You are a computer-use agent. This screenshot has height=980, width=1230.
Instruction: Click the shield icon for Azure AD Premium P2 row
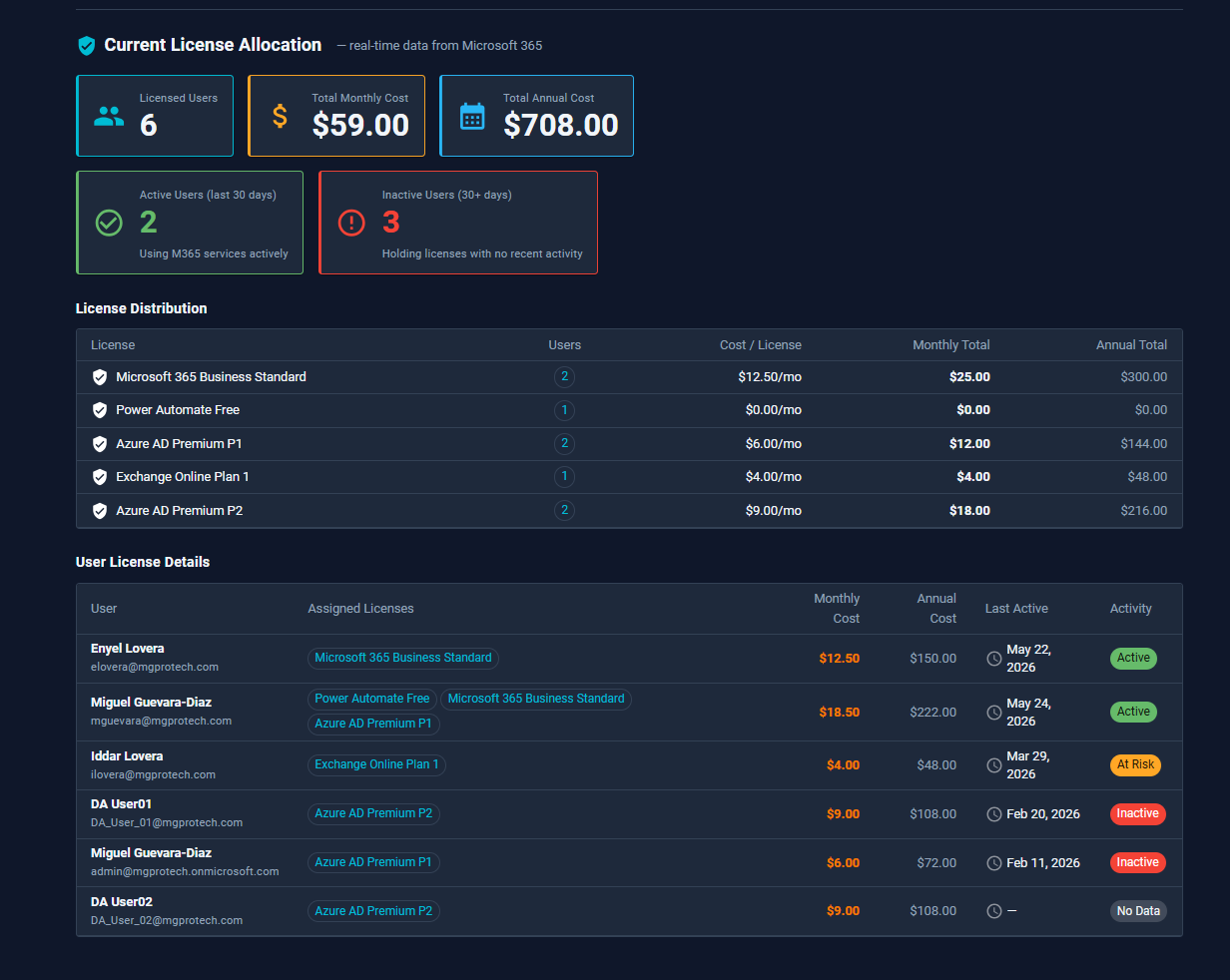(x=100, y=511)
